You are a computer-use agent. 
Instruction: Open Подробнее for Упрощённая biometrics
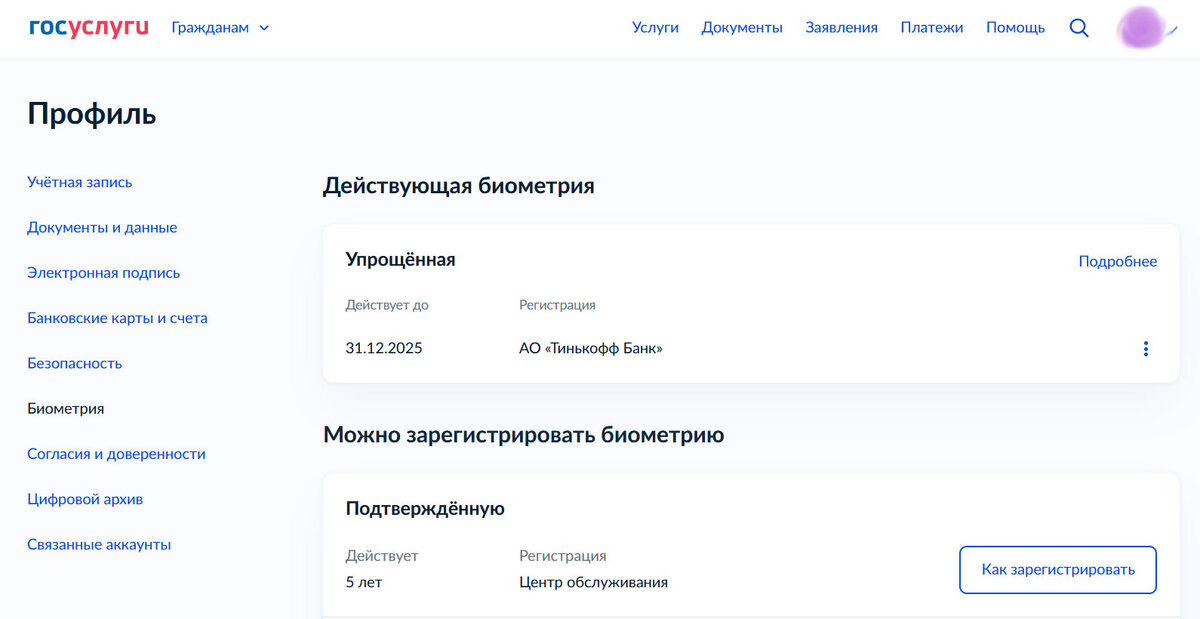(x=1118, y=261)
